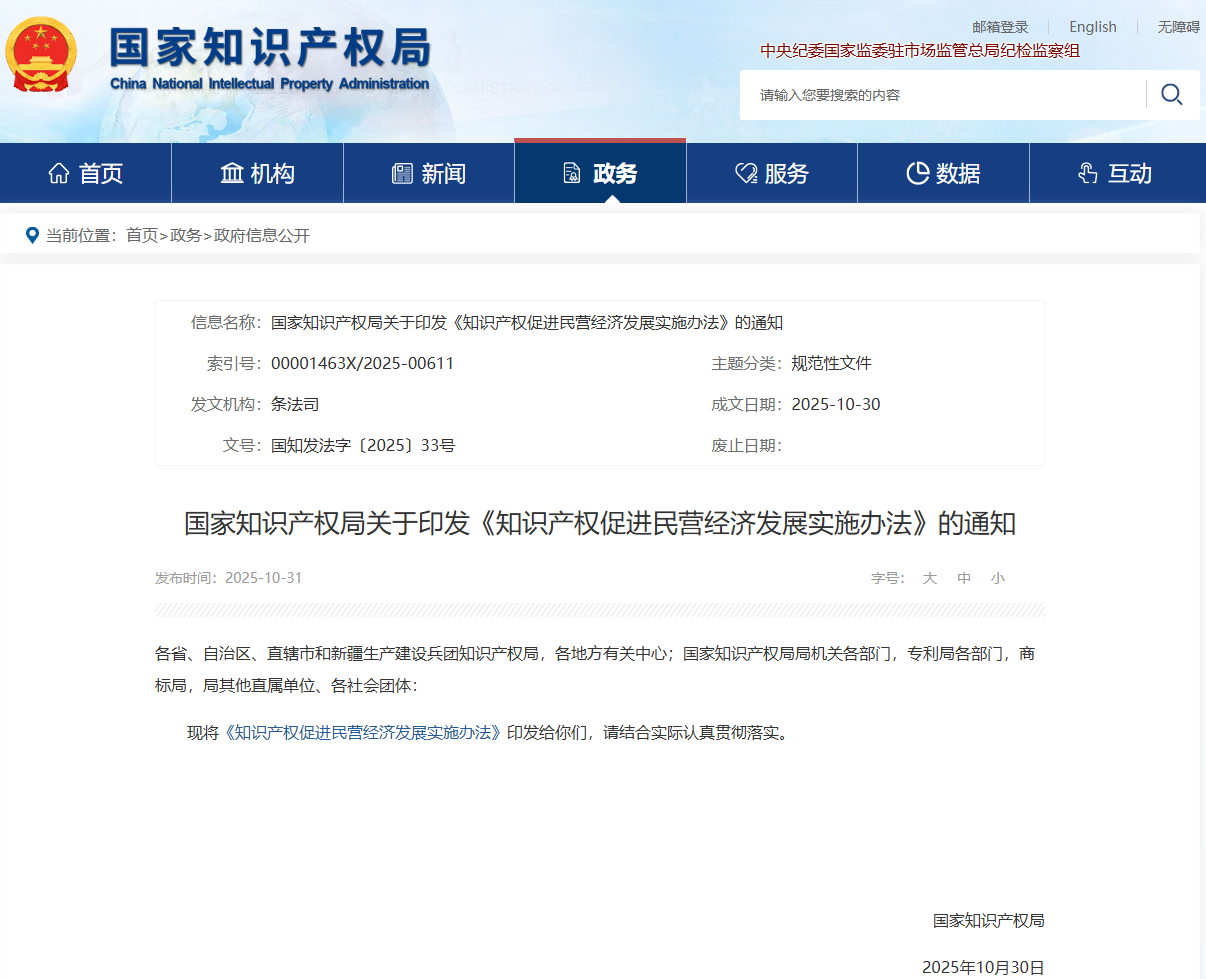Switch site language via English link
Viewport: 1206px width, 979px height.
1092,26
